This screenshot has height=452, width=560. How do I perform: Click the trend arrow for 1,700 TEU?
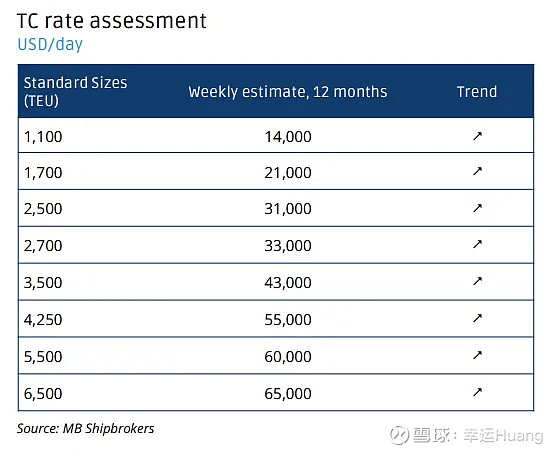click(478, 171)
